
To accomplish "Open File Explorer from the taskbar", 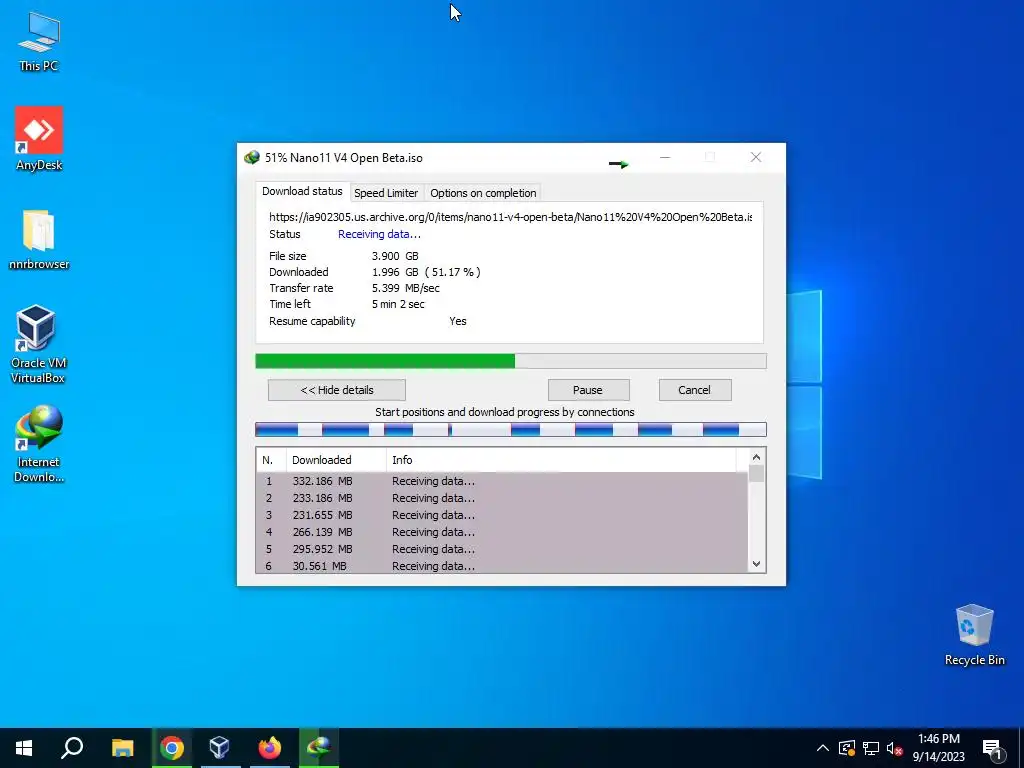I will (122, 747).
